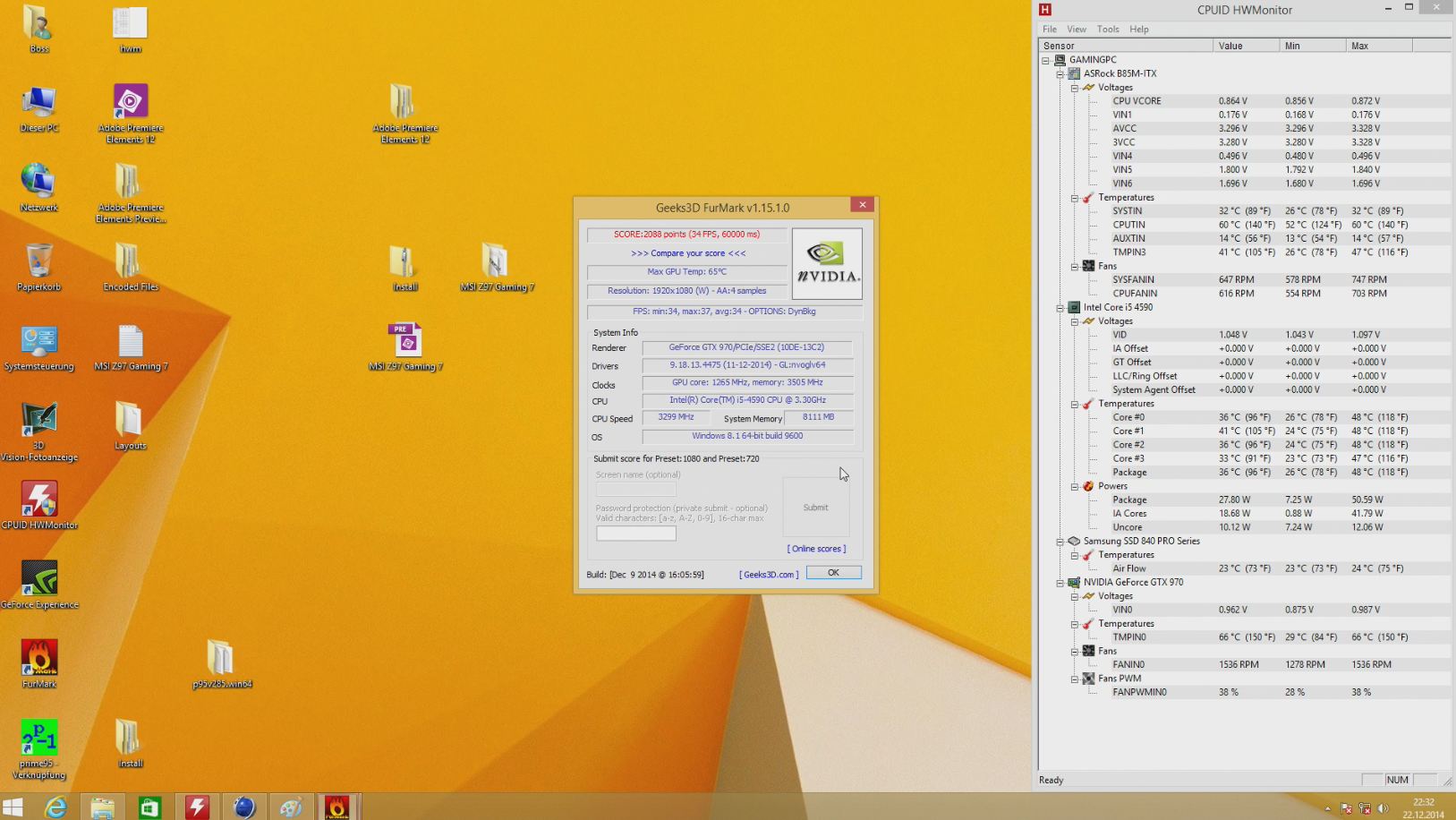This screenshot has width=1456, height=820.
Task: Collapse the GAMINGPC root node in HWMonitor
Action: [x=1045, y=60]
